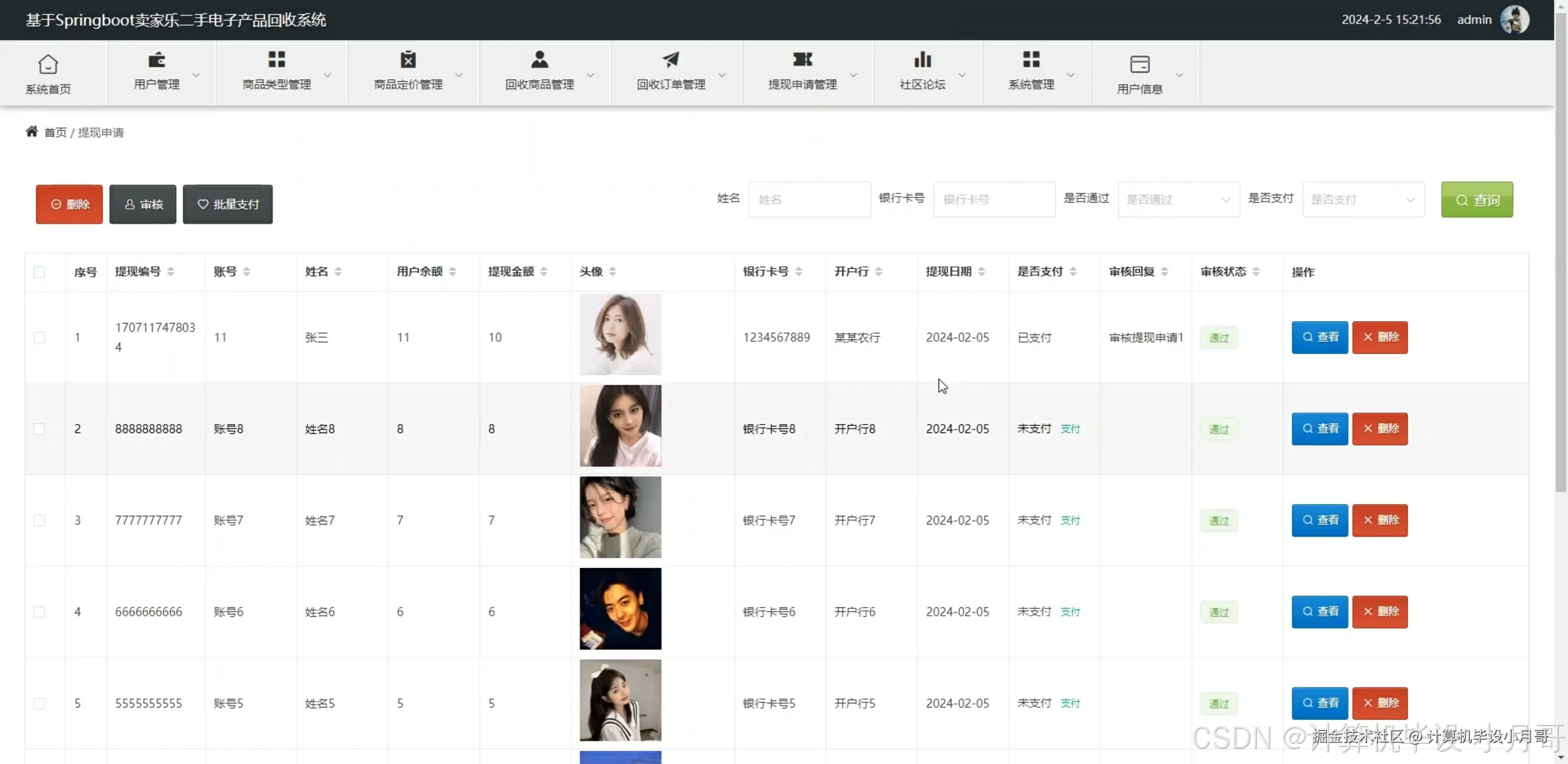Sort by 账号 column arrows
The height and width of the screenshot is (764, 1568).
(247, 271)
